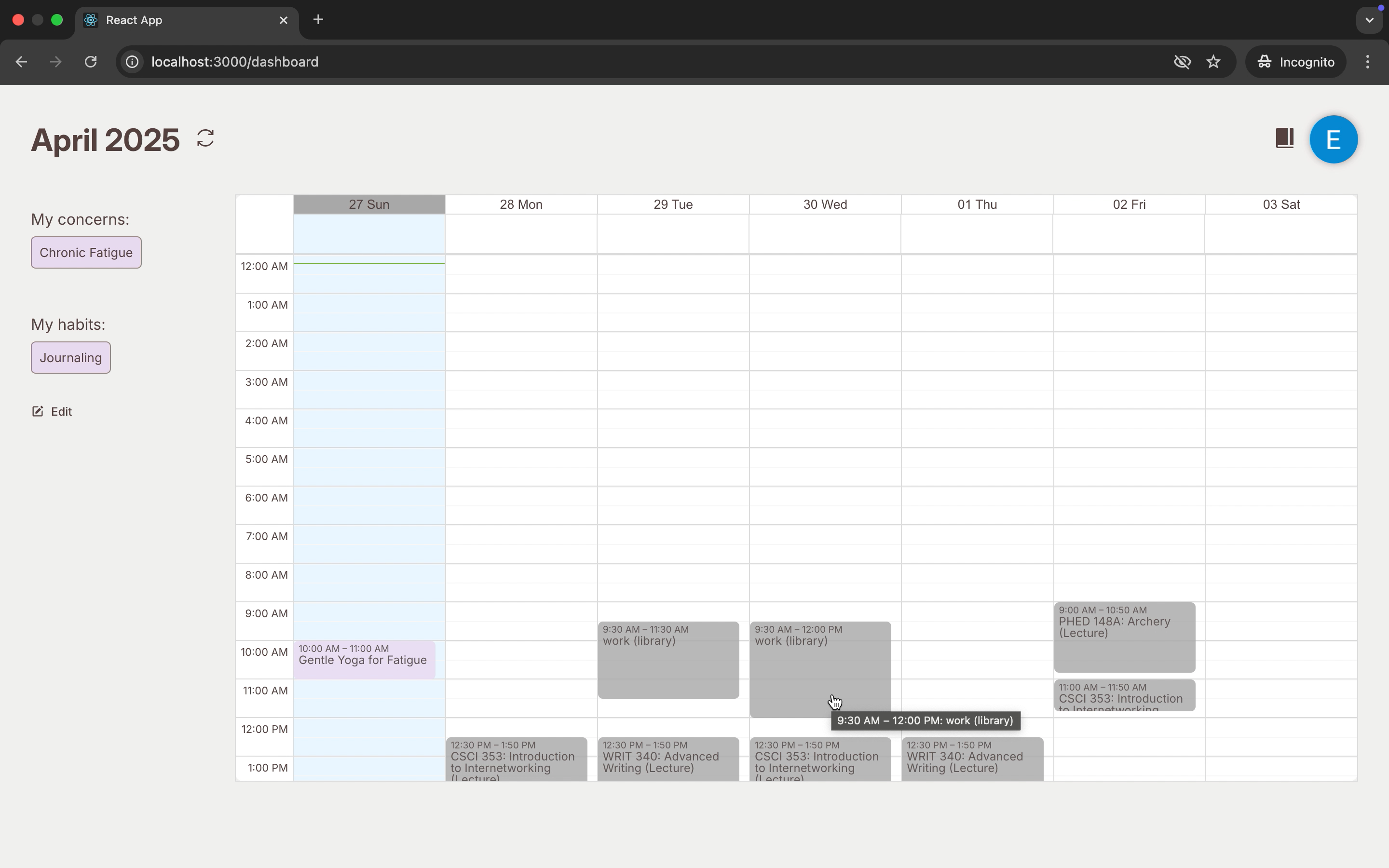
Task: Open a new tab with plus button
Action: [318, 20]
